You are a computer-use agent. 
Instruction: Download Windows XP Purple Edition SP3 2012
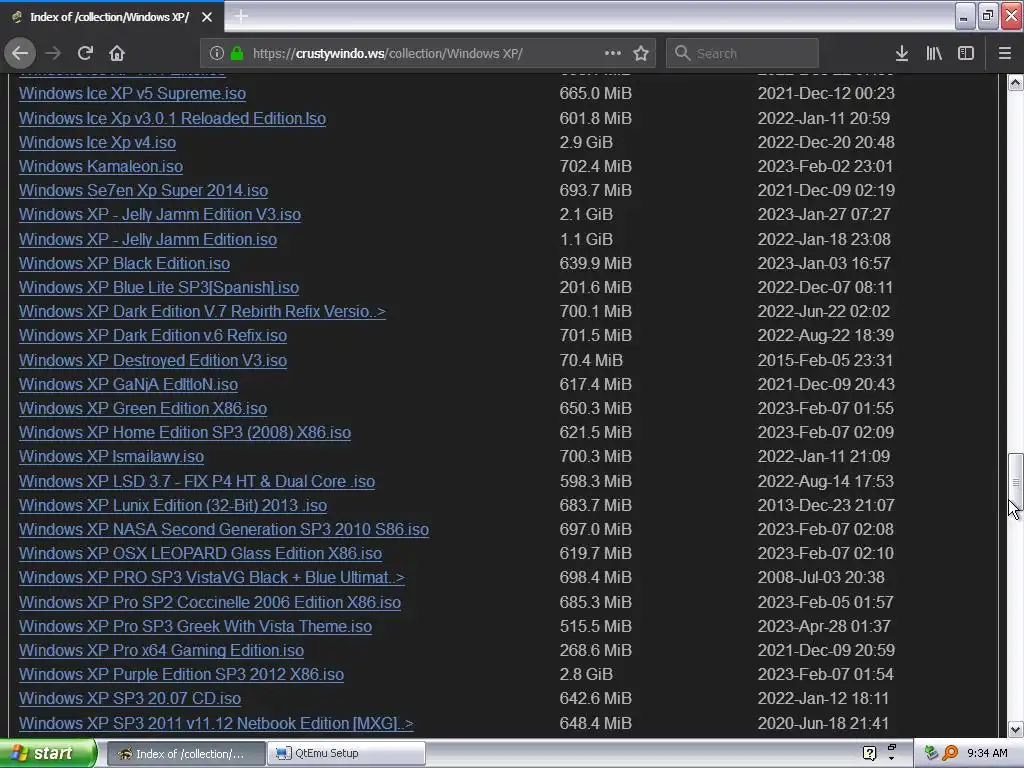pyautogui.click(x=182, y=675)
